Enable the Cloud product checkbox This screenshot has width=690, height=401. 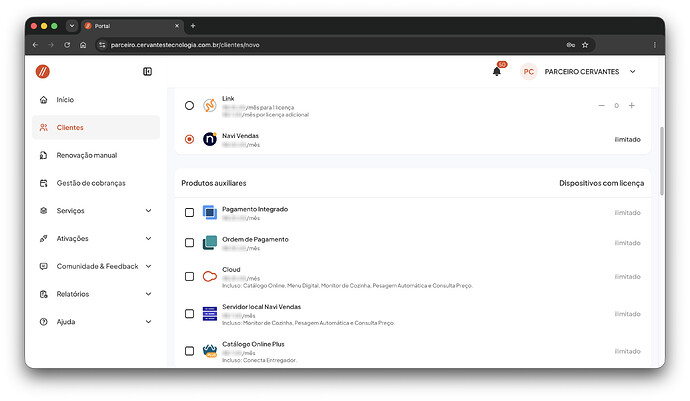(189, 276)
